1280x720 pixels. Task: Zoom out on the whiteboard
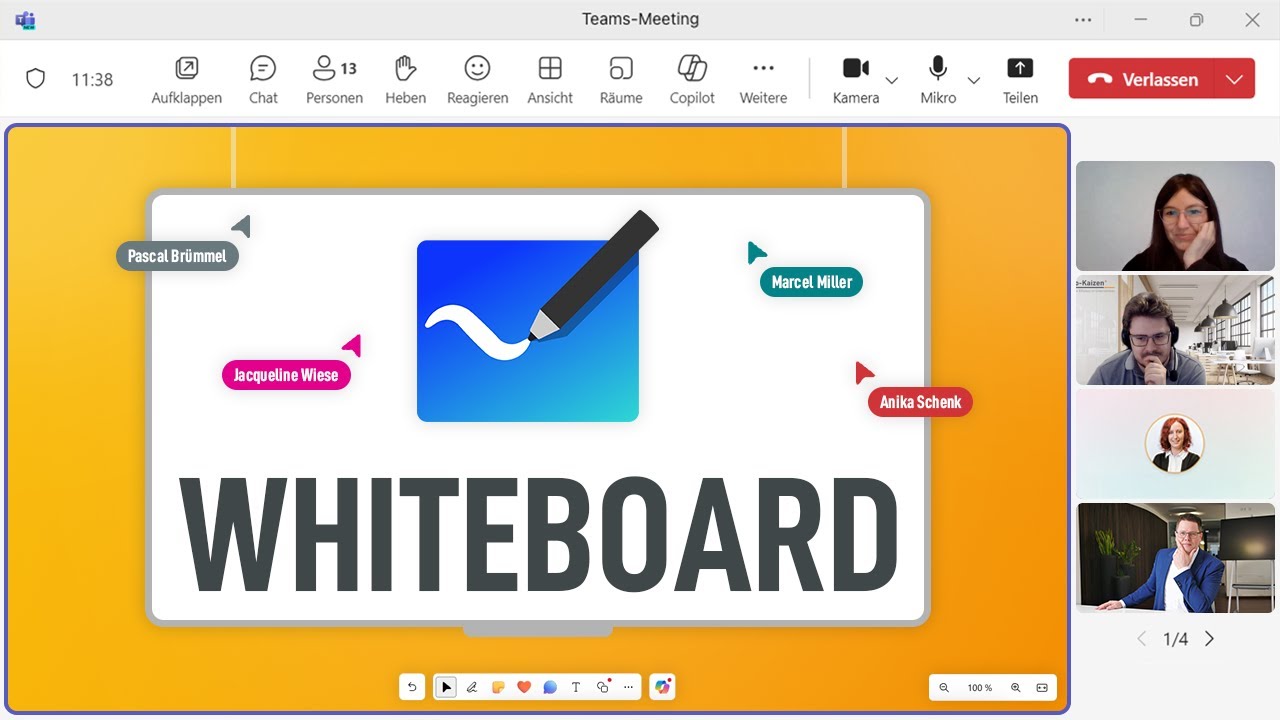(x=944, y=688)
